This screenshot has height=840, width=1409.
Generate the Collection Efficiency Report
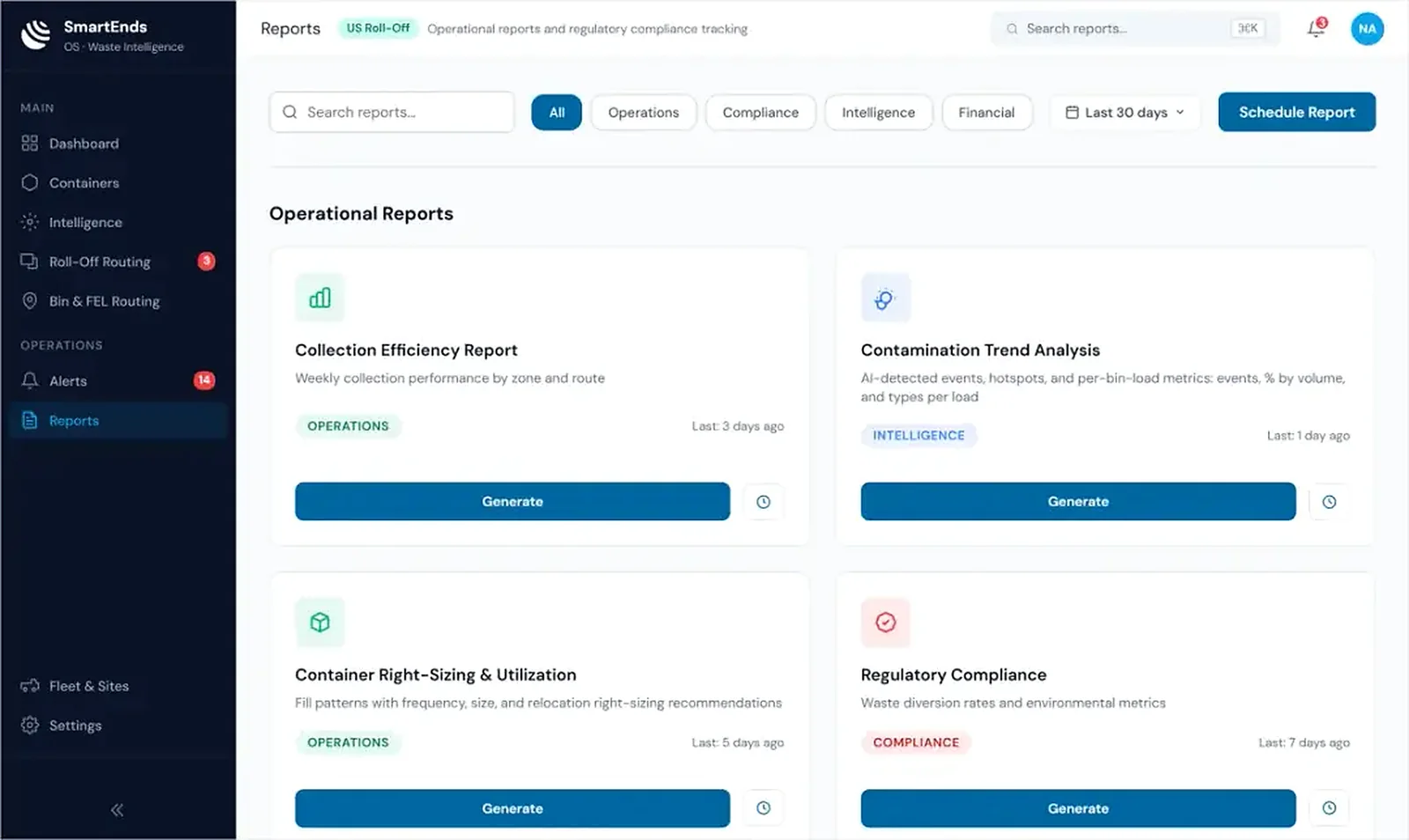coord(513,501)
